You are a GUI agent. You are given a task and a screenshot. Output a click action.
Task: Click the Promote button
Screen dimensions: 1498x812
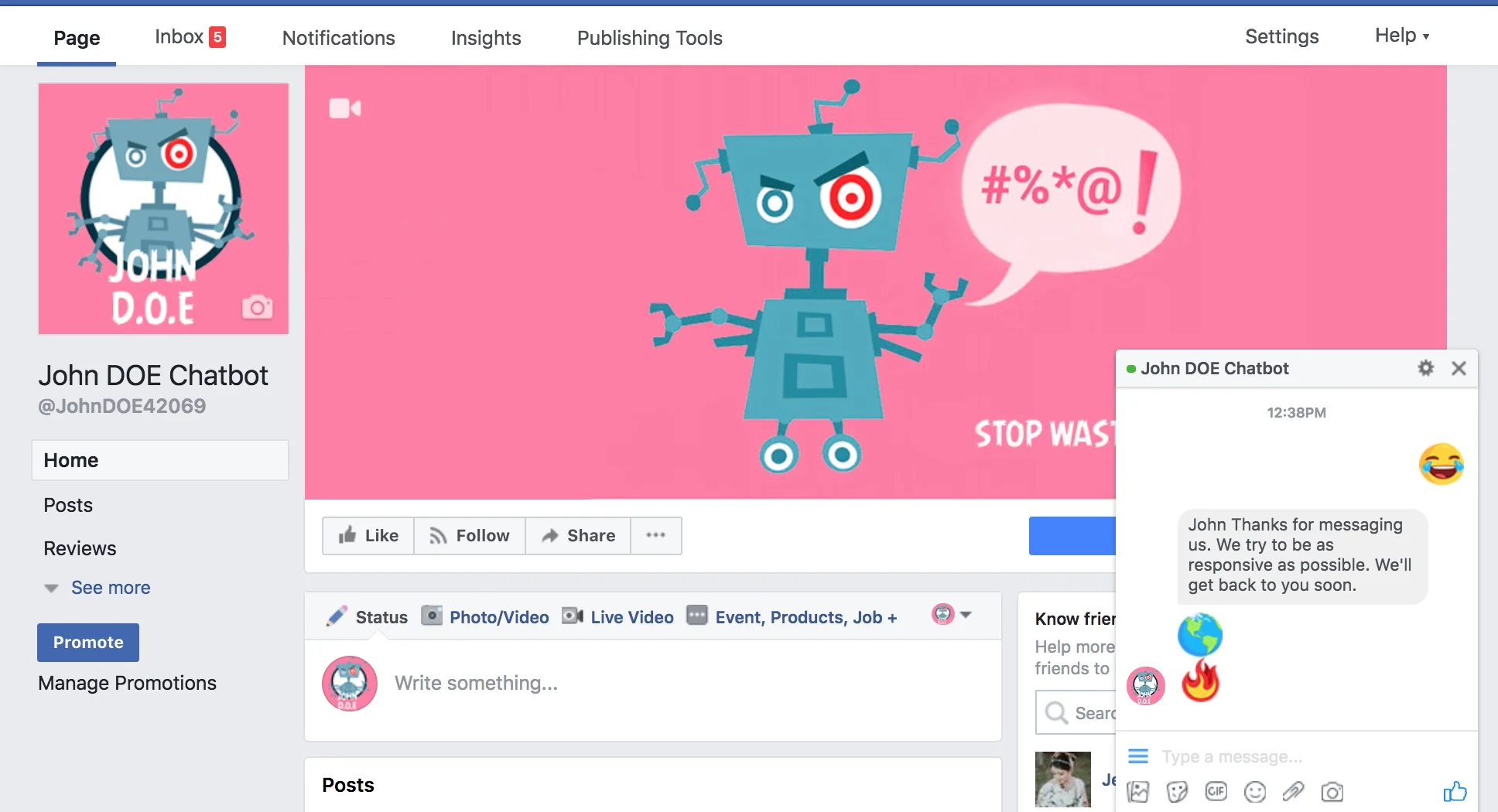point(88,643)
